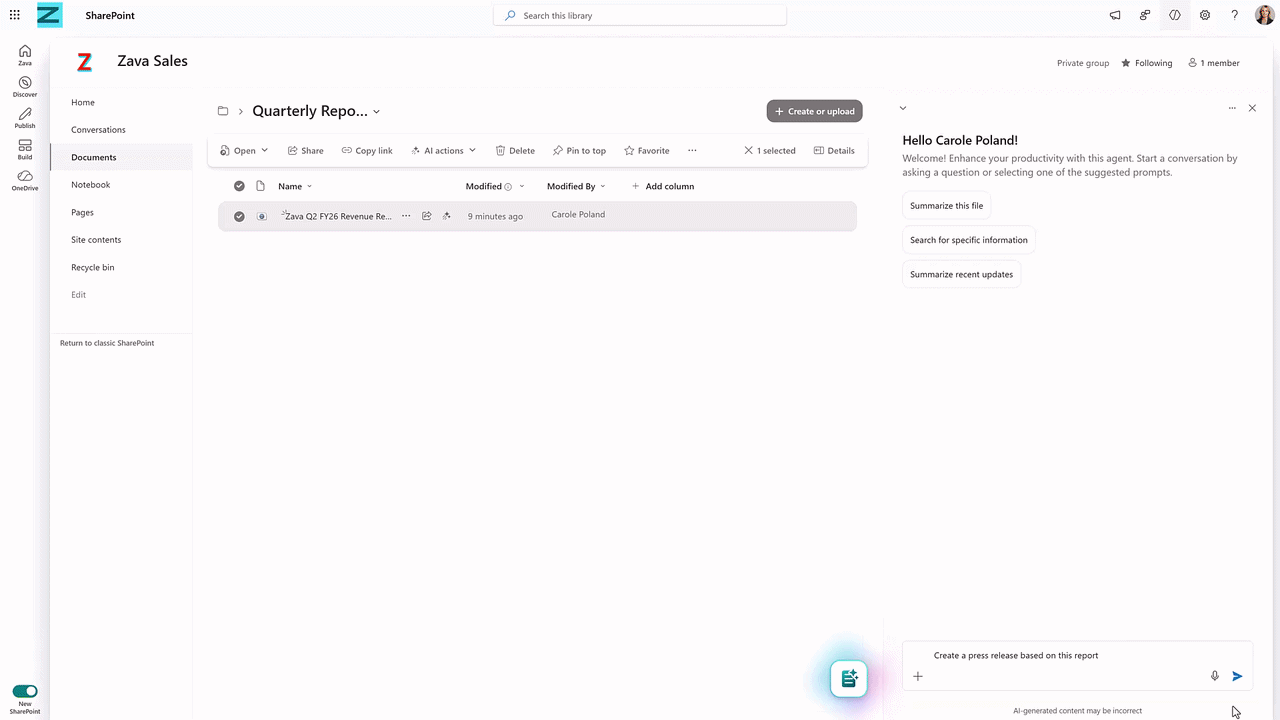Copy a link to the selected report
This screenshot has width=1280, height=720.
click(366, 150)
